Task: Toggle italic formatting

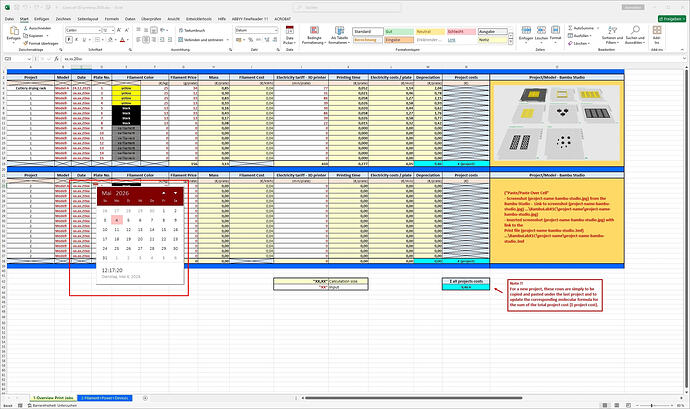Action: point(77,40)
